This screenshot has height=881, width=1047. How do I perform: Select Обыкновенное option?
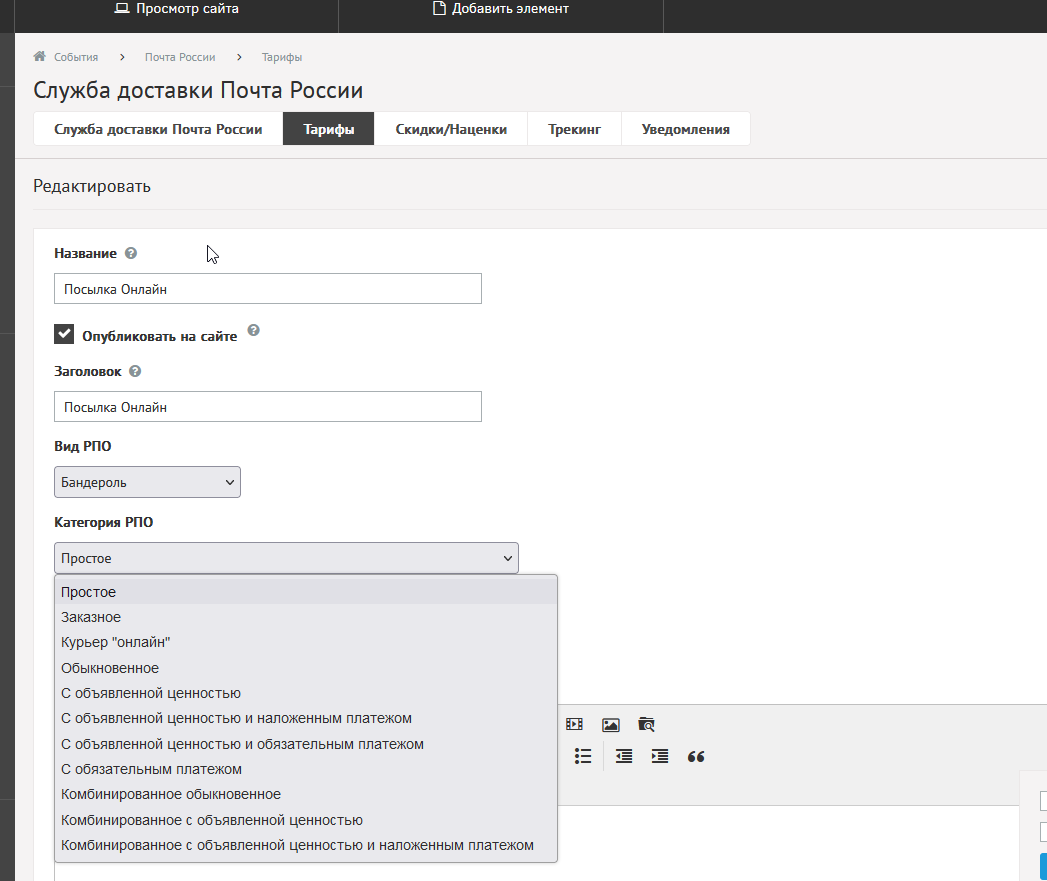(306, 668)
